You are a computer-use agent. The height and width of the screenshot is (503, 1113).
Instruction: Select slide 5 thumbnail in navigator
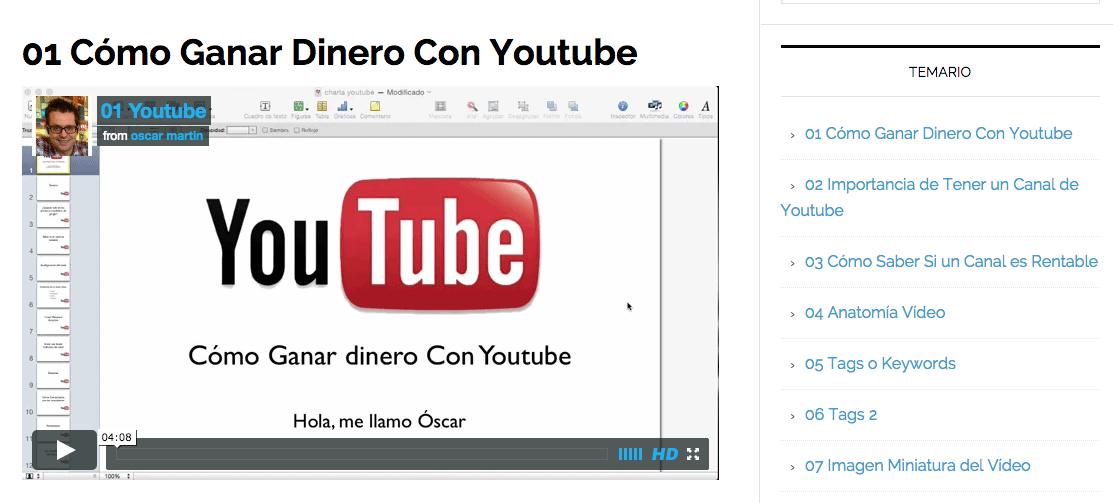click(54, 270)
